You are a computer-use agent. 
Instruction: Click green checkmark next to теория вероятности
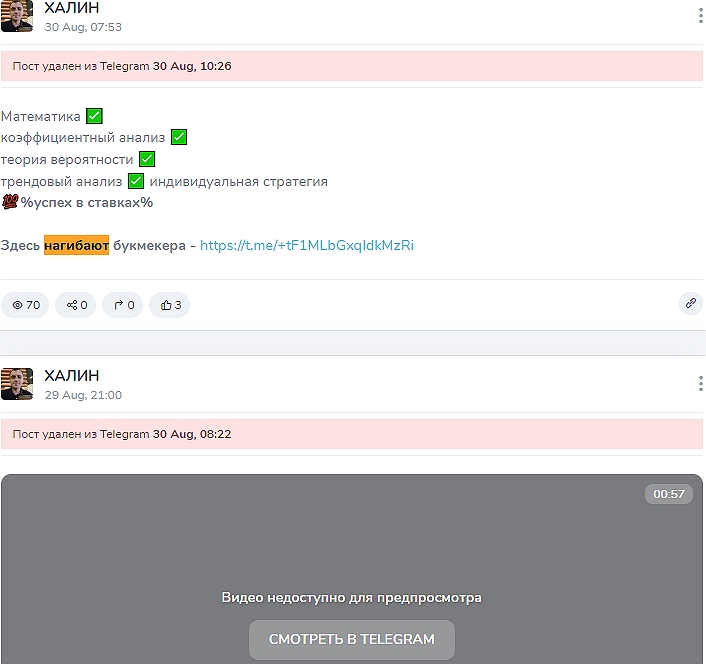(146, 159)
